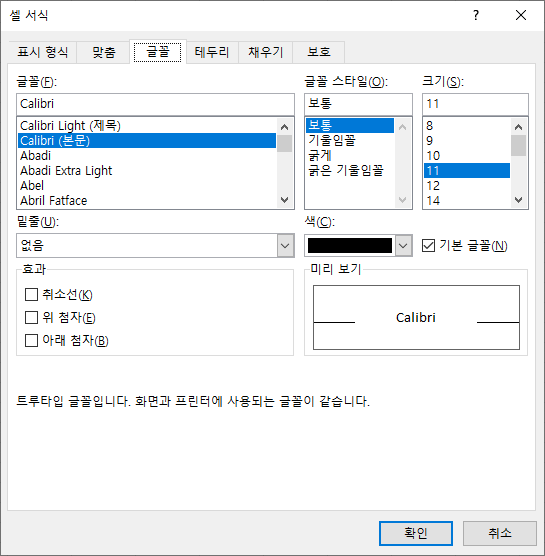Click font list scroll down arrow

click(284, 200)
